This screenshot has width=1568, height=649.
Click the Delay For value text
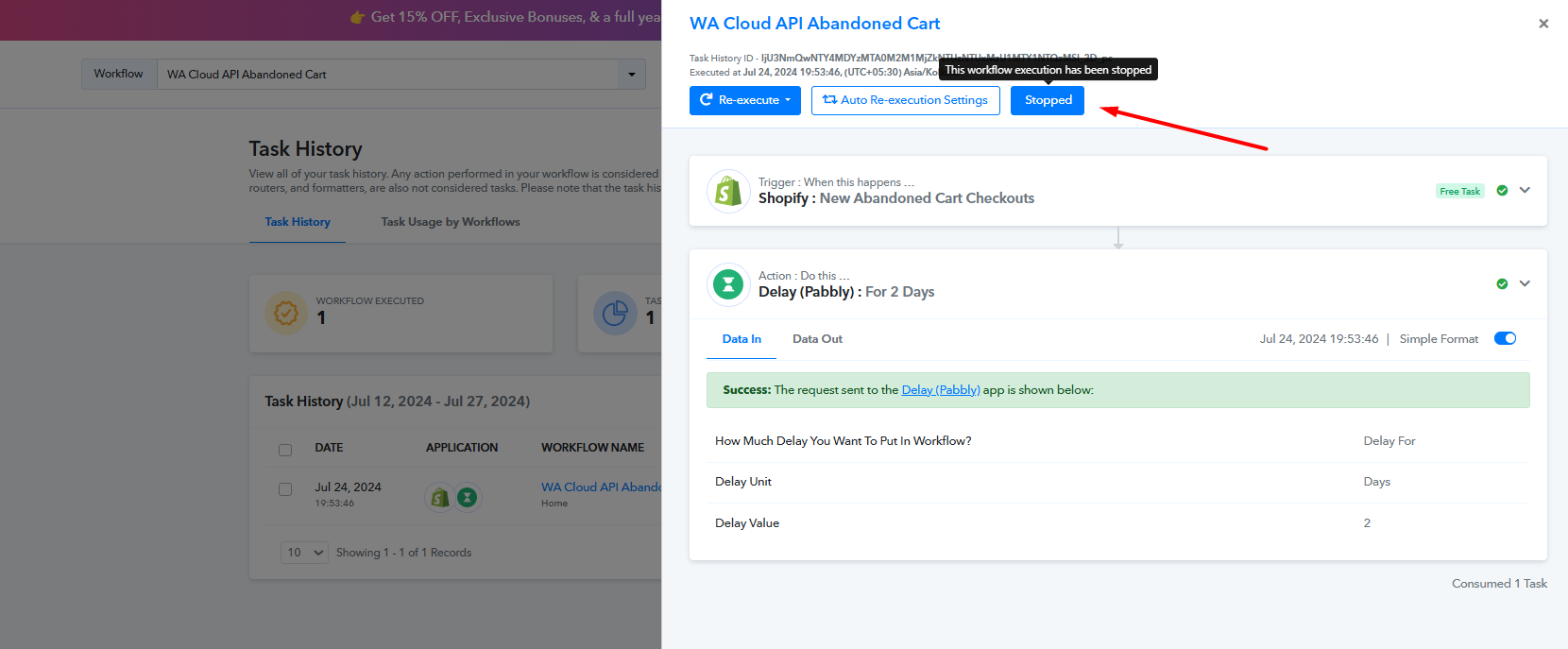(x=1389, y=441)
